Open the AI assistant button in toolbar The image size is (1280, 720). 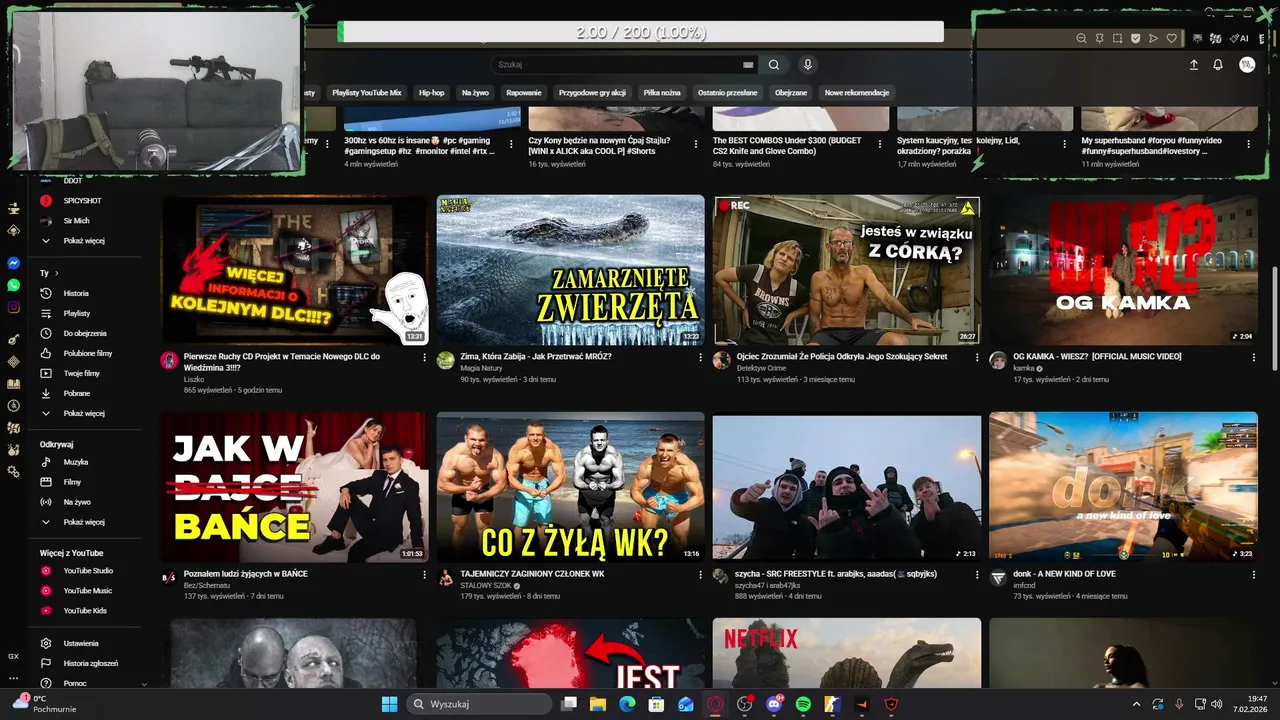(1241, 39)
